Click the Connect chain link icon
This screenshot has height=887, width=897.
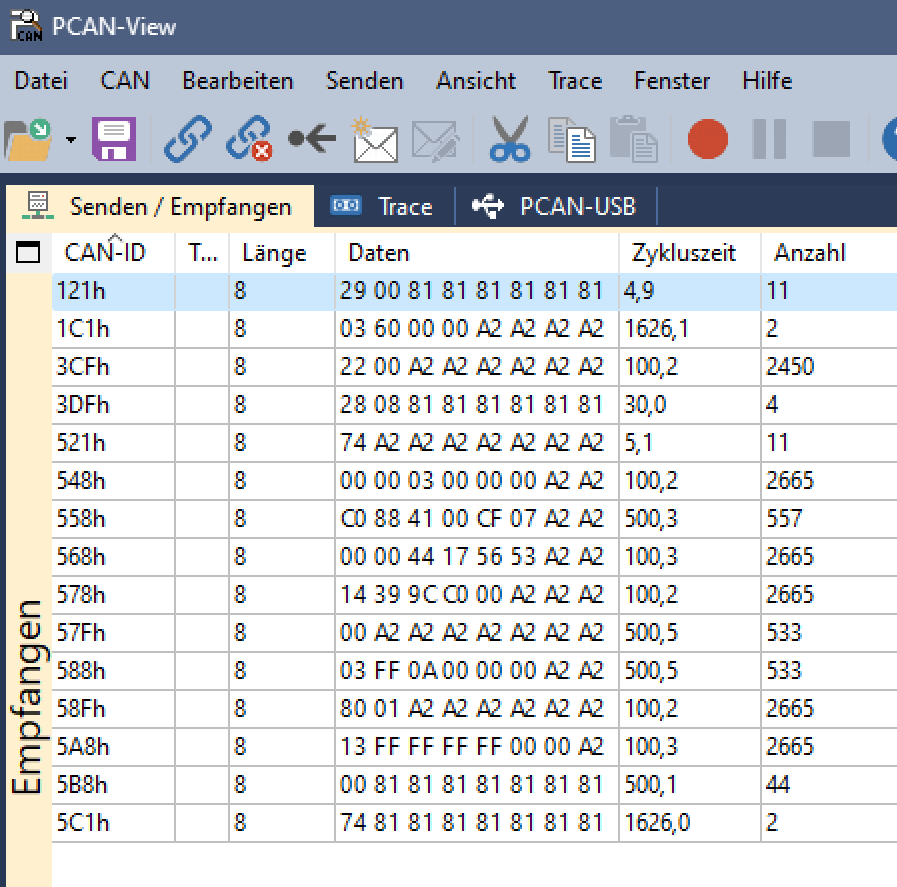tap(187, 139)
